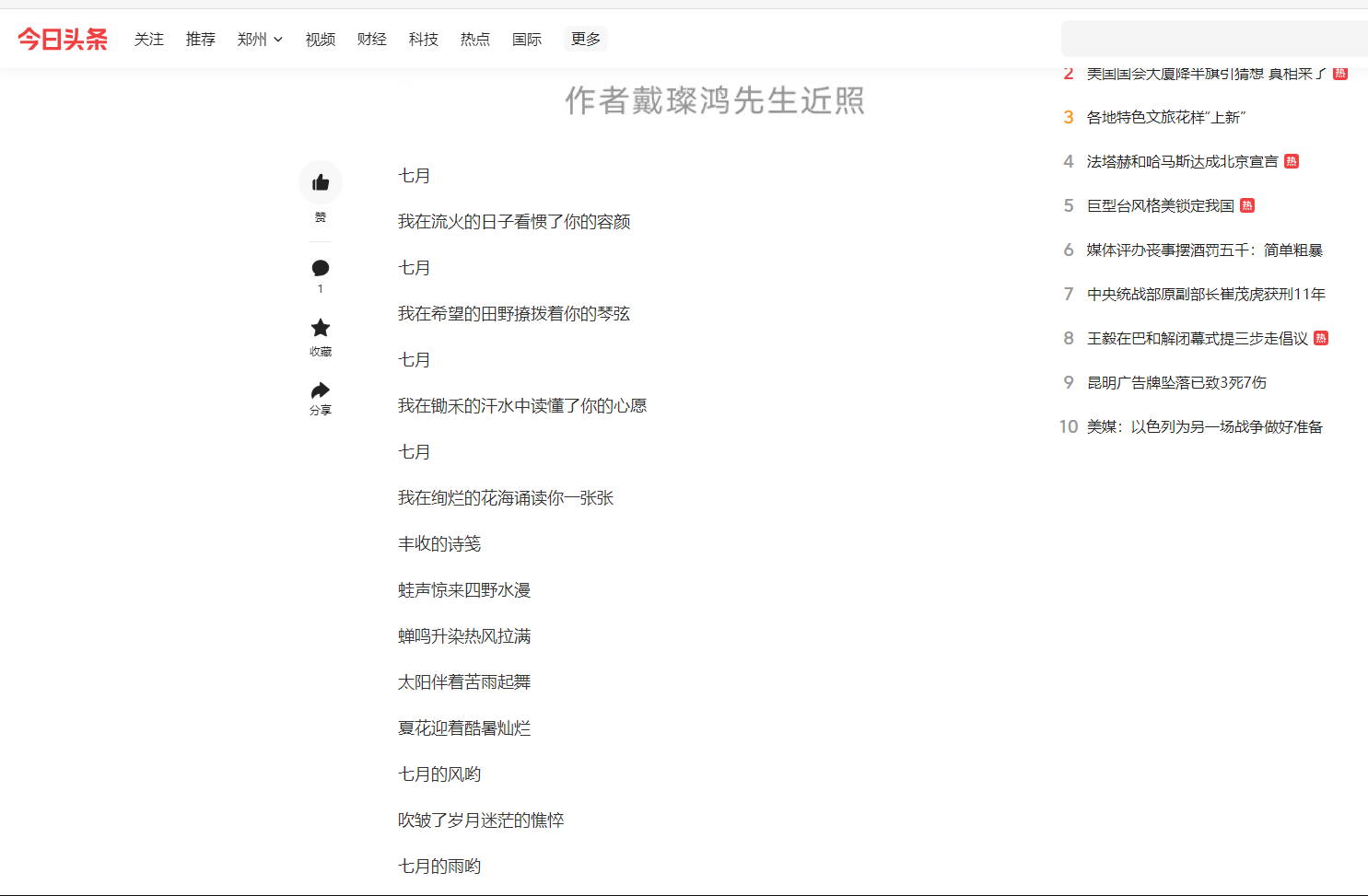The width and height of the screenshot is (1368, 896).
Task: Open the 视频 channel
Action: [x=321, y=39]
